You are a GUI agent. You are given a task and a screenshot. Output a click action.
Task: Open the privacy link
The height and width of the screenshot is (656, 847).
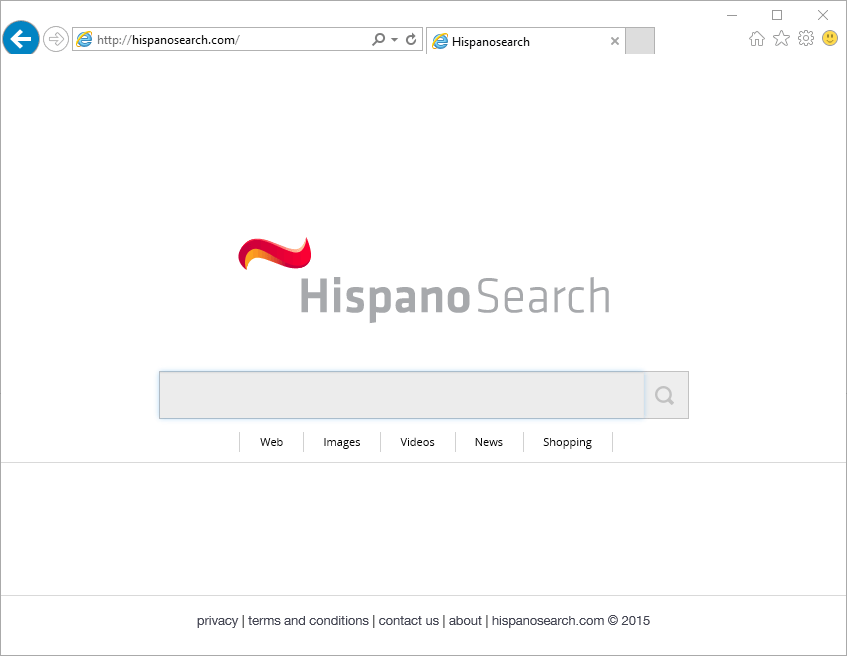tap(217, 621)
